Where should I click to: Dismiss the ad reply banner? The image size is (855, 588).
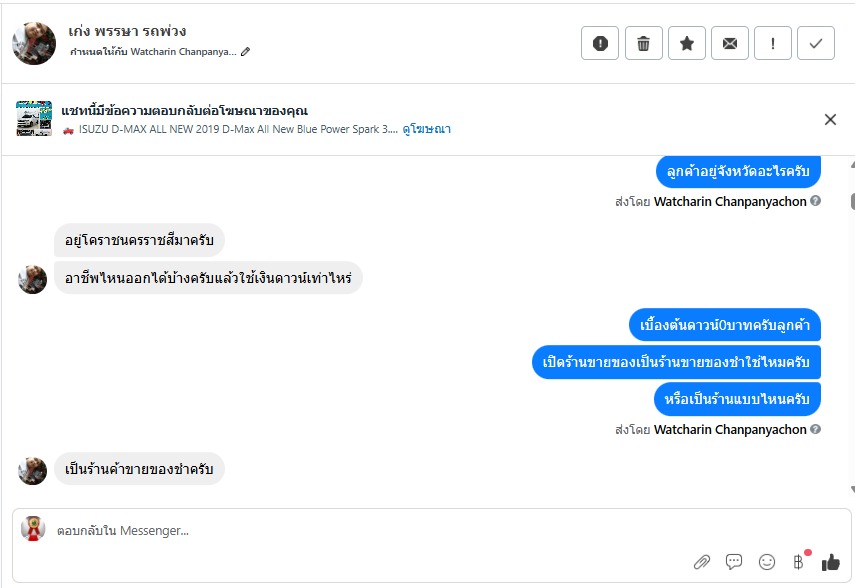click(830, 119)
